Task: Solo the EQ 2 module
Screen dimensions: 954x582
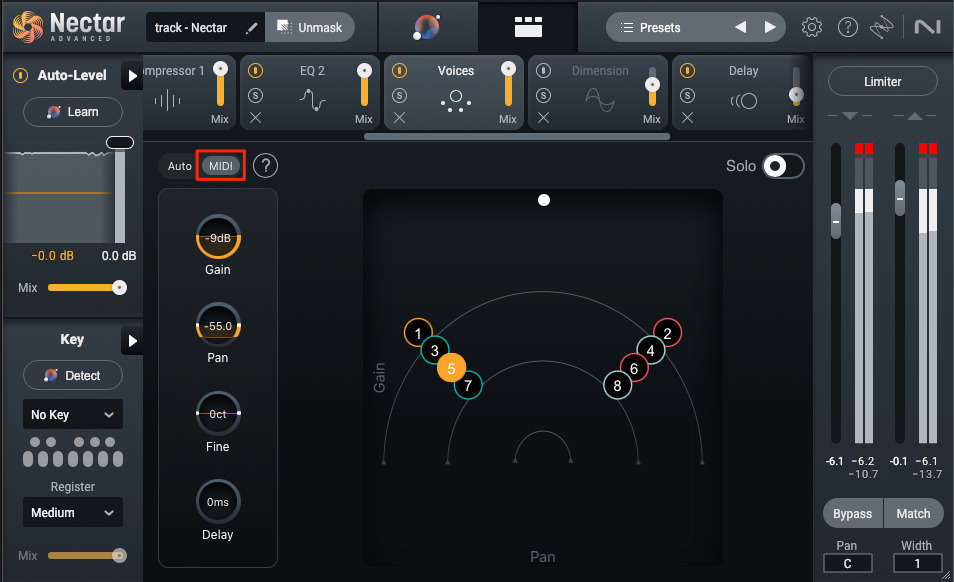Action: 256,95
